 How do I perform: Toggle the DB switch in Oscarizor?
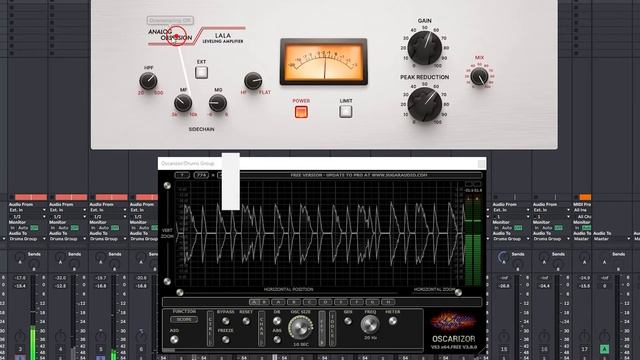(277, 321)
